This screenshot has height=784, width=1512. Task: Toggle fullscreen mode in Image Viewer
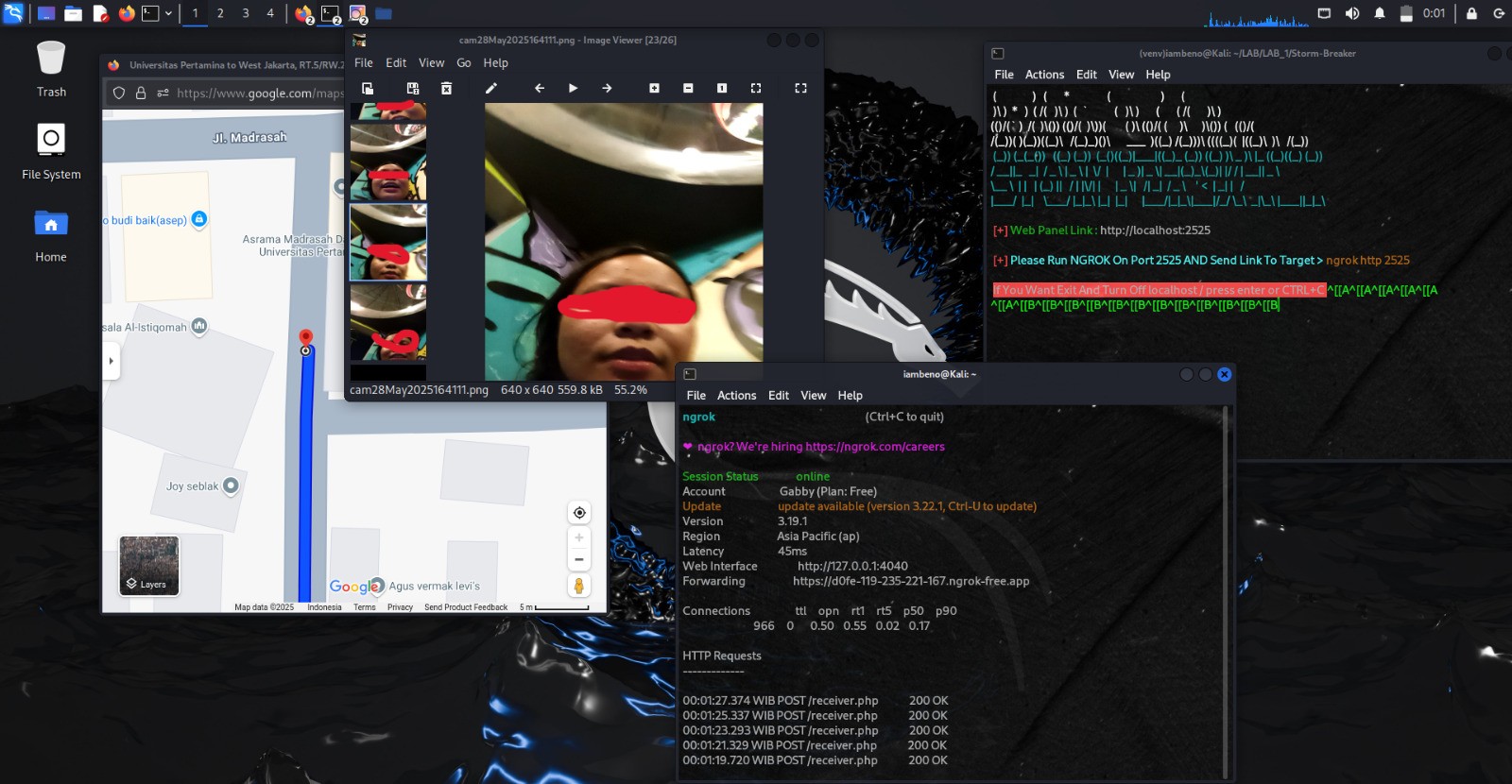800,88
